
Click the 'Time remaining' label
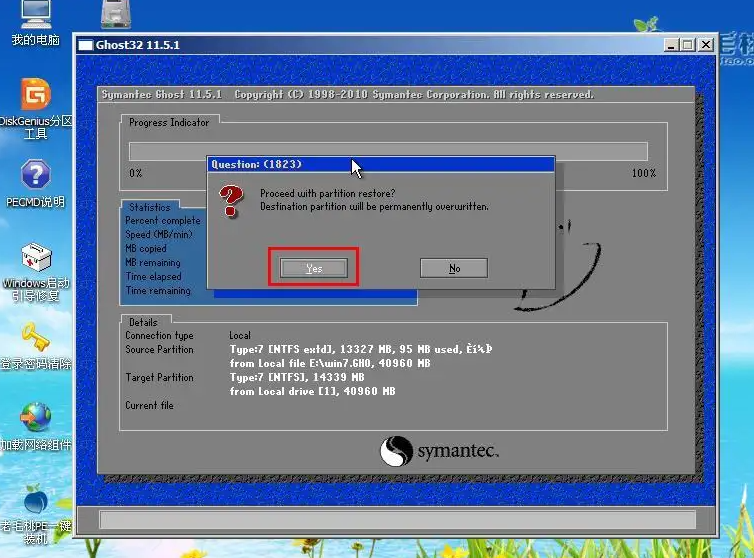tap(158, 290)
